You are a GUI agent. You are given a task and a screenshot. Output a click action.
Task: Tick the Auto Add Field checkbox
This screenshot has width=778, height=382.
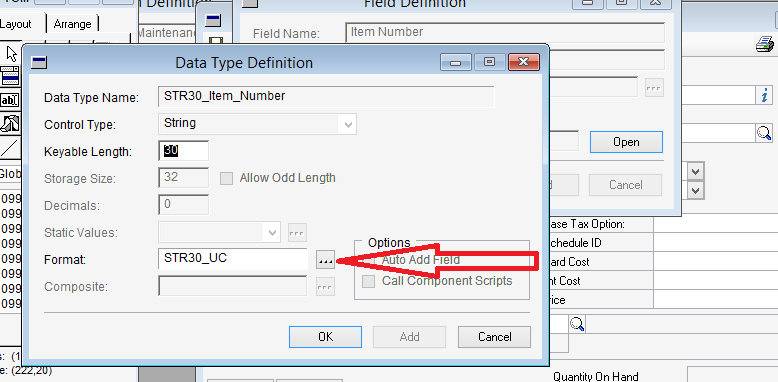coord(368,260)
